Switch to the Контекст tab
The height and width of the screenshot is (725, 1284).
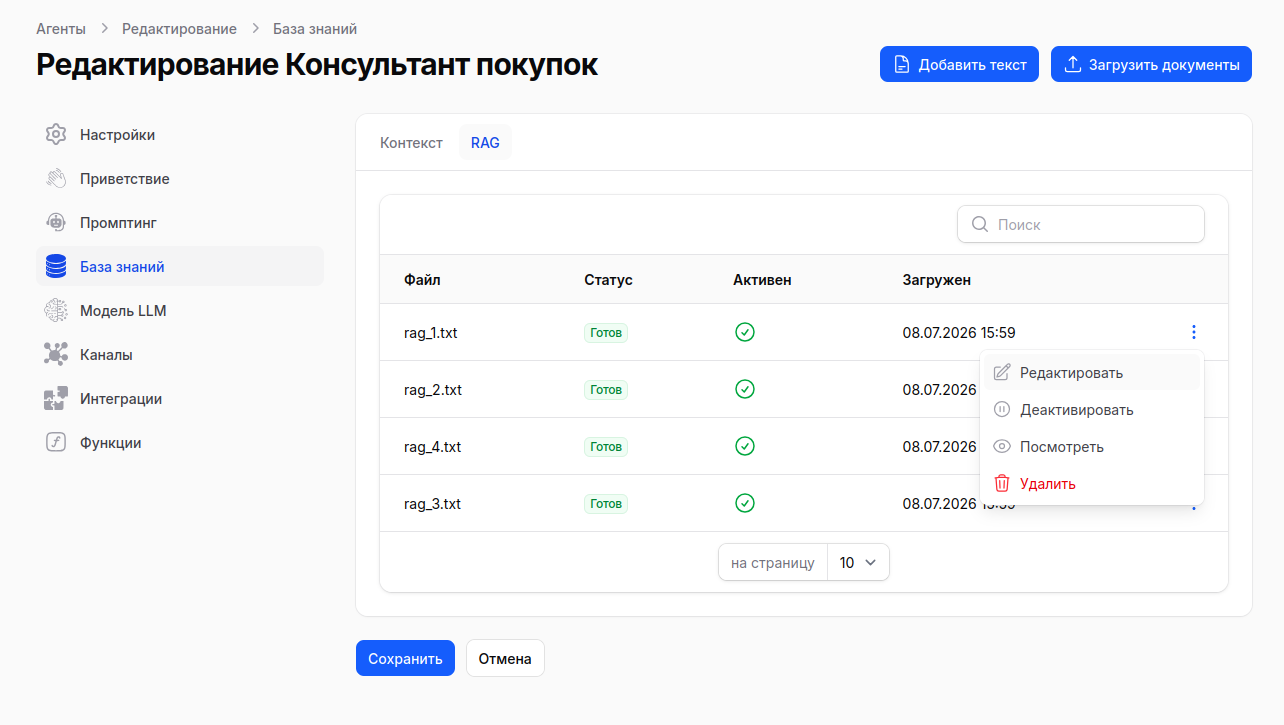click(411, 143)
